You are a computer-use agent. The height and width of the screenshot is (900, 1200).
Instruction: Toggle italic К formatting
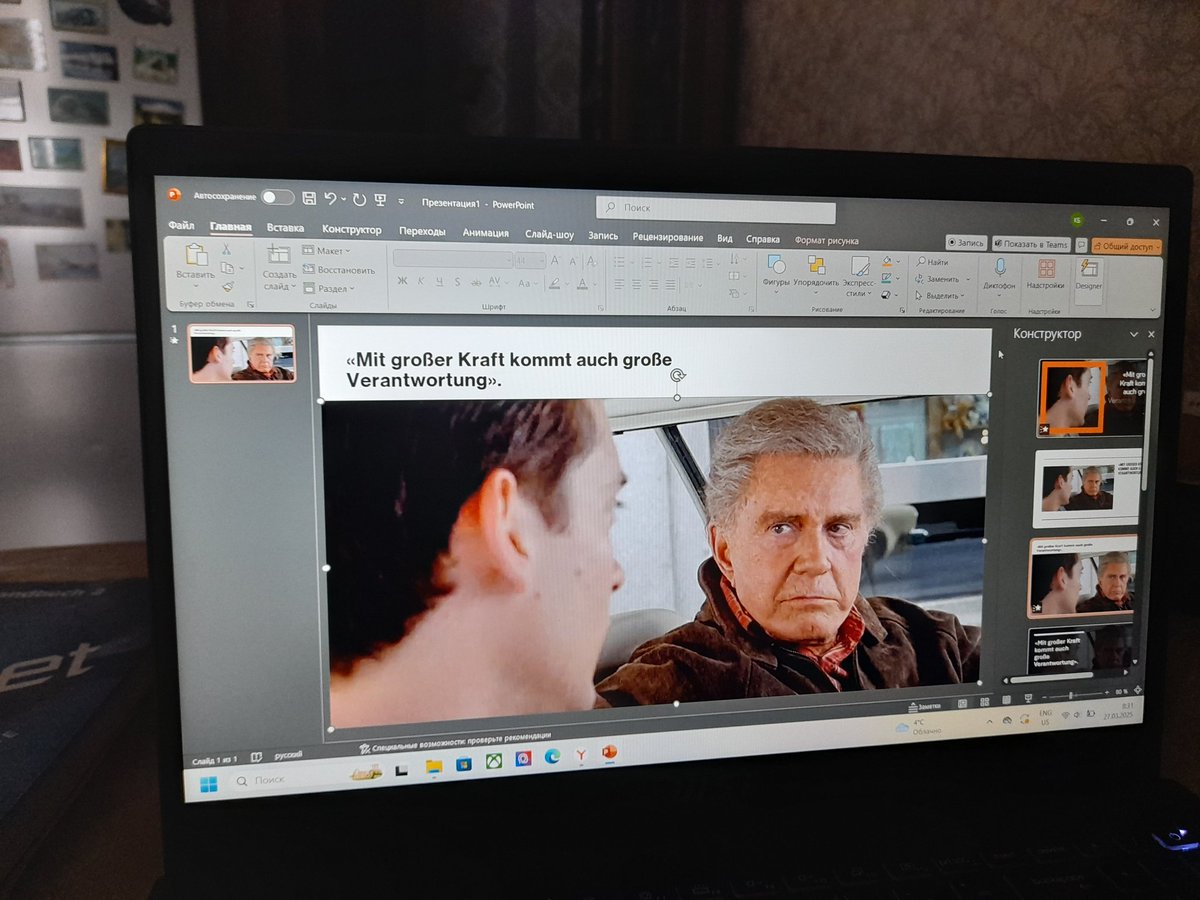click(x=422, y=282)
